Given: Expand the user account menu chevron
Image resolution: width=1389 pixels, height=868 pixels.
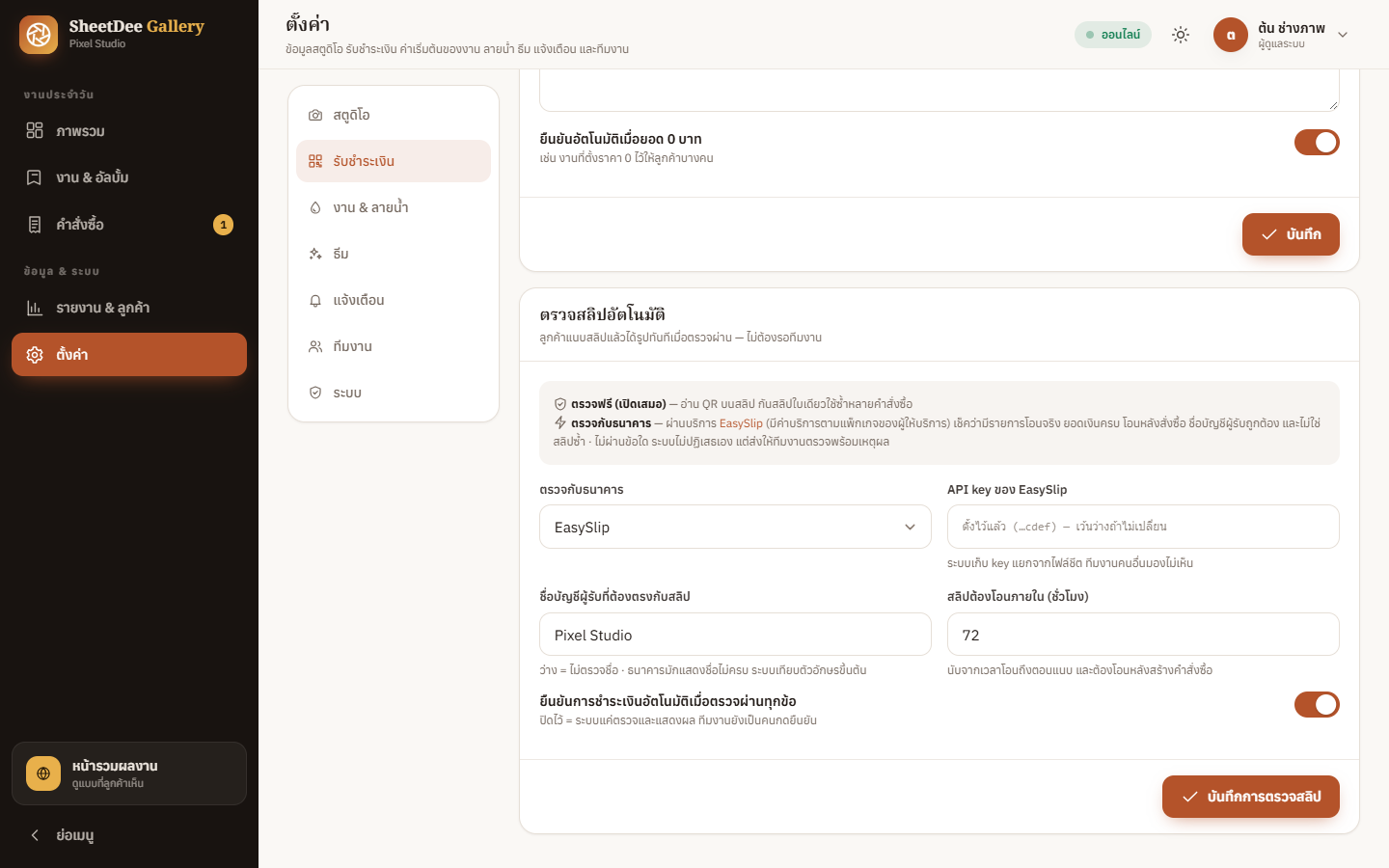Looking at the screenshot, I should coord(1343,35).
